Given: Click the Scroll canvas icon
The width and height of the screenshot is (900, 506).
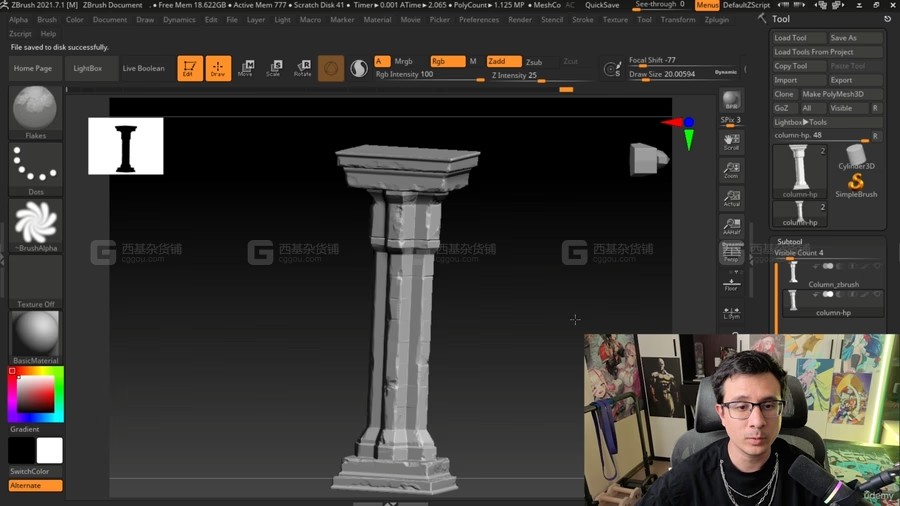Looking at the screenshot, I should [731, 142].
